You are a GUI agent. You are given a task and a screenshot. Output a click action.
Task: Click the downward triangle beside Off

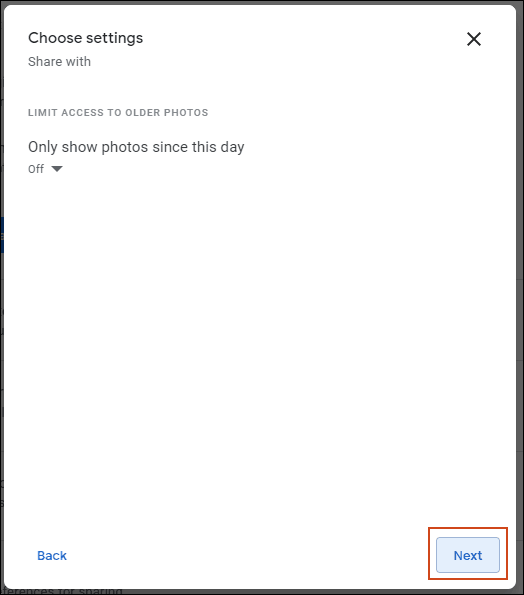click(57, 169)
